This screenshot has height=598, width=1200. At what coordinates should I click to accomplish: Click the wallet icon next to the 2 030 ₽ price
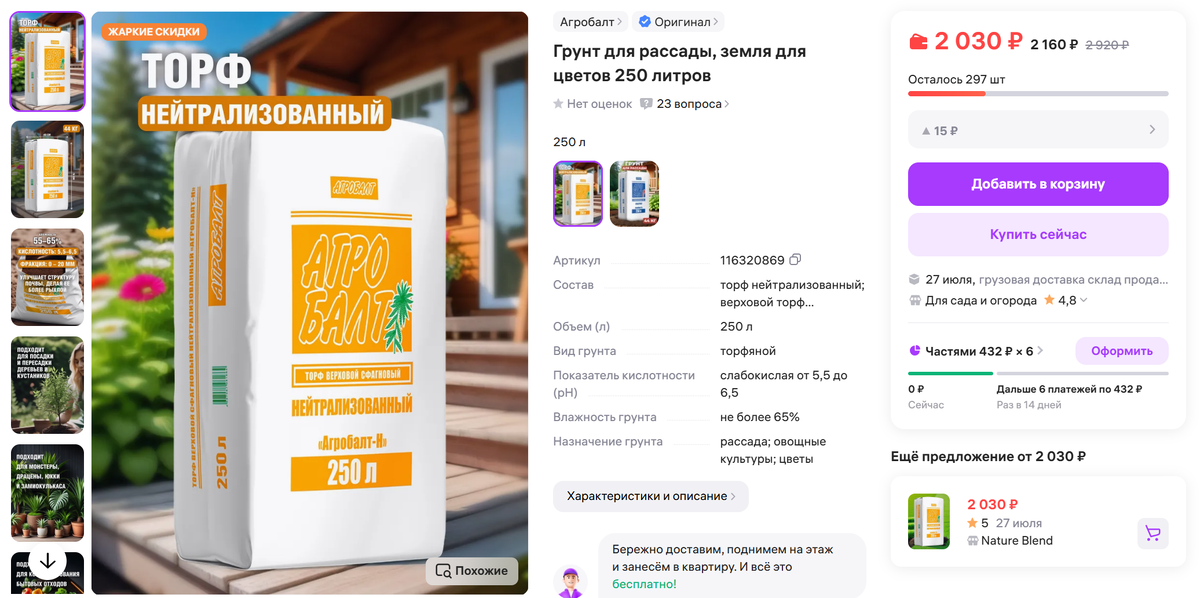click(918, 42)
